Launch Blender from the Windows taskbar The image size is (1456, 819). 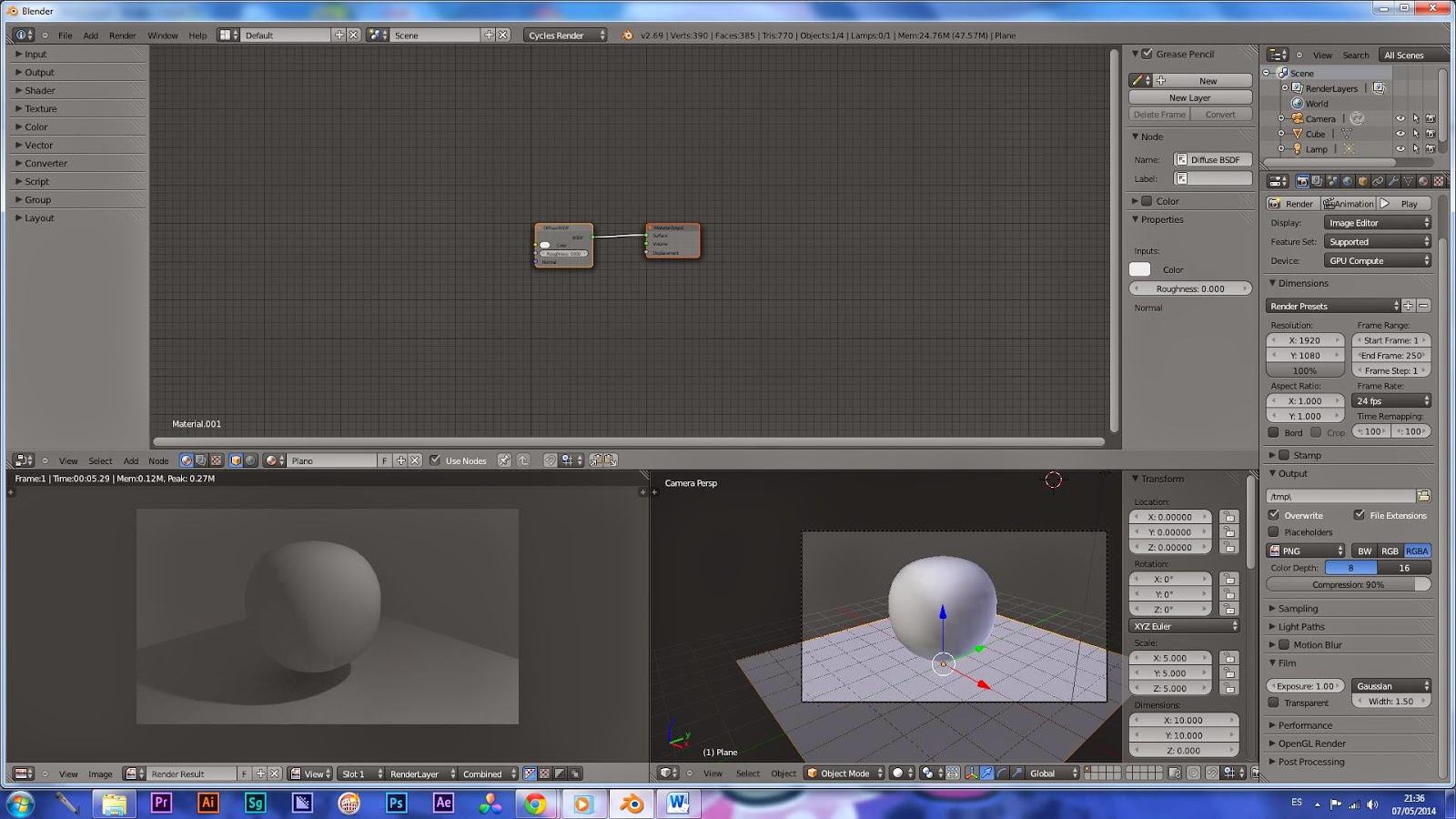[x=631, y=804]
